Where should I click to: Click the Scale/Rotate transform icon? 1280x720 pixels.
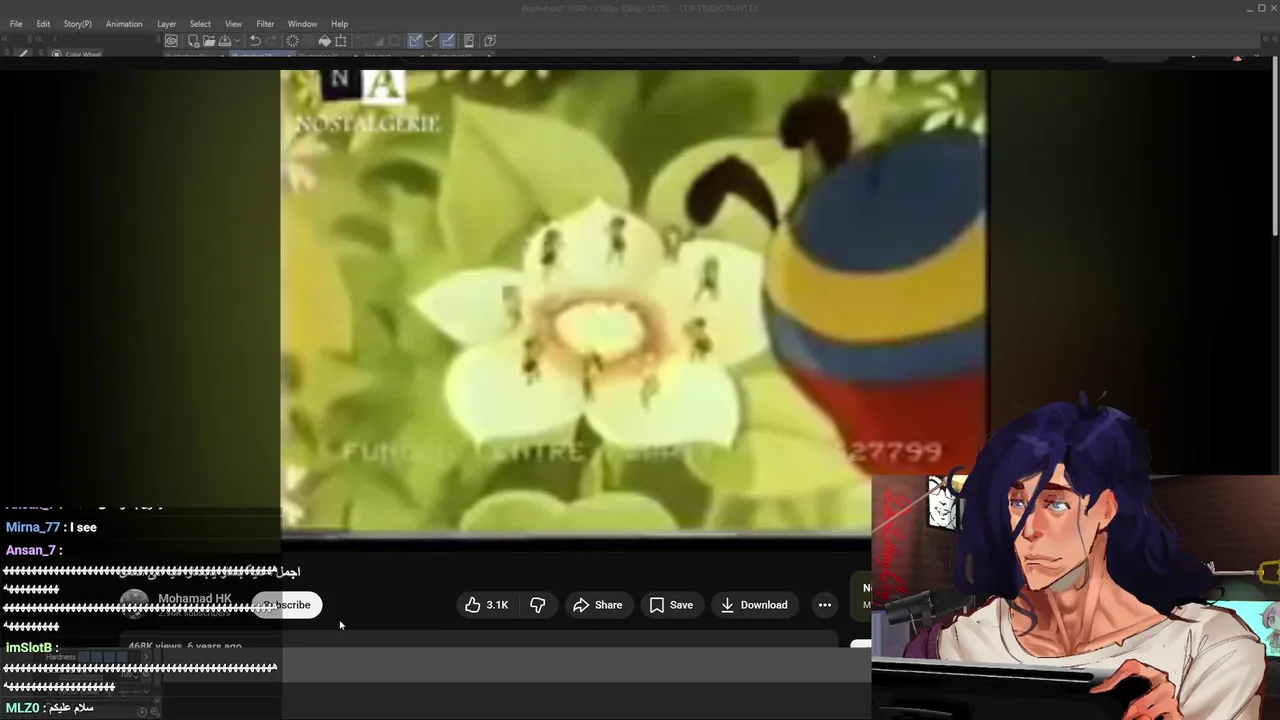click(x=341, y=41)
